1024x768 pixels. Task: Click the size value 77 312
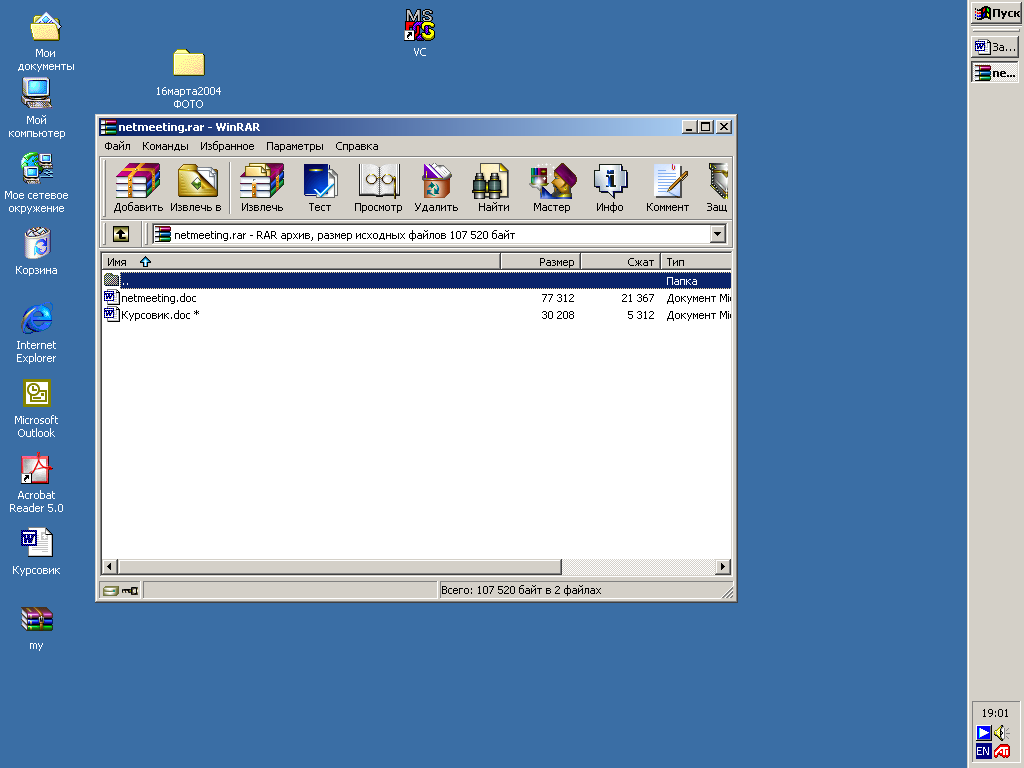coord(558,298)
